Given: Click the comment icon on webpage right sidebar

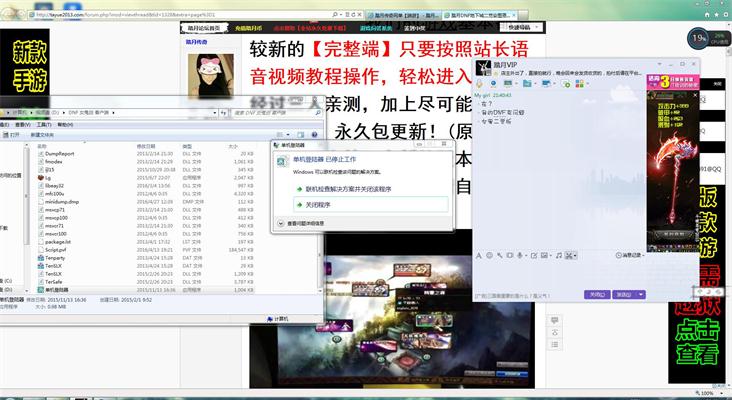Looking at the screenshot, I should tap(555, 321).
